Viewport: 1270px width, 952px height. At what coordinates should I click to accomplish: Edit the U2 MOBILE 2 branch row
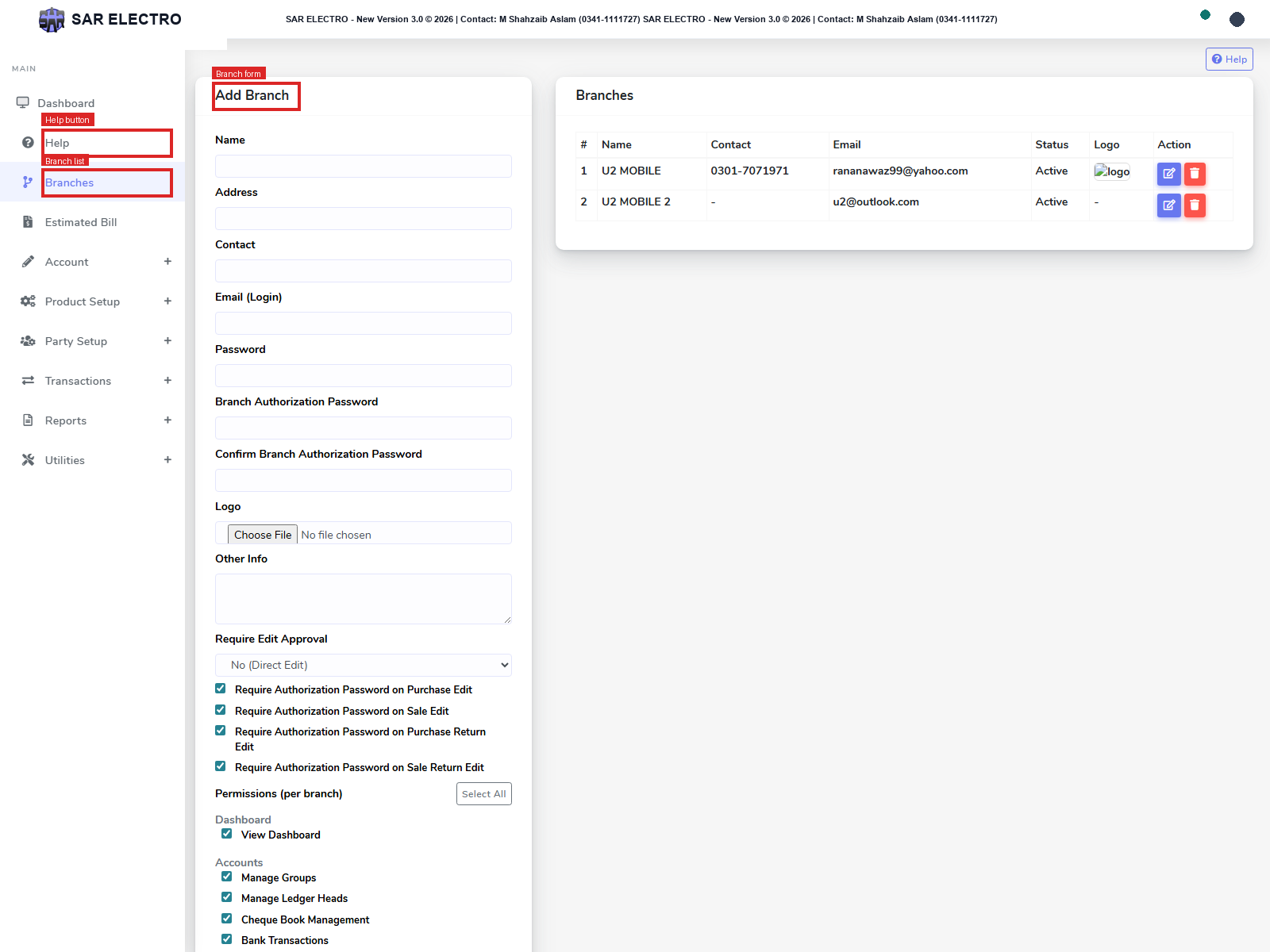coord(1168,205)
